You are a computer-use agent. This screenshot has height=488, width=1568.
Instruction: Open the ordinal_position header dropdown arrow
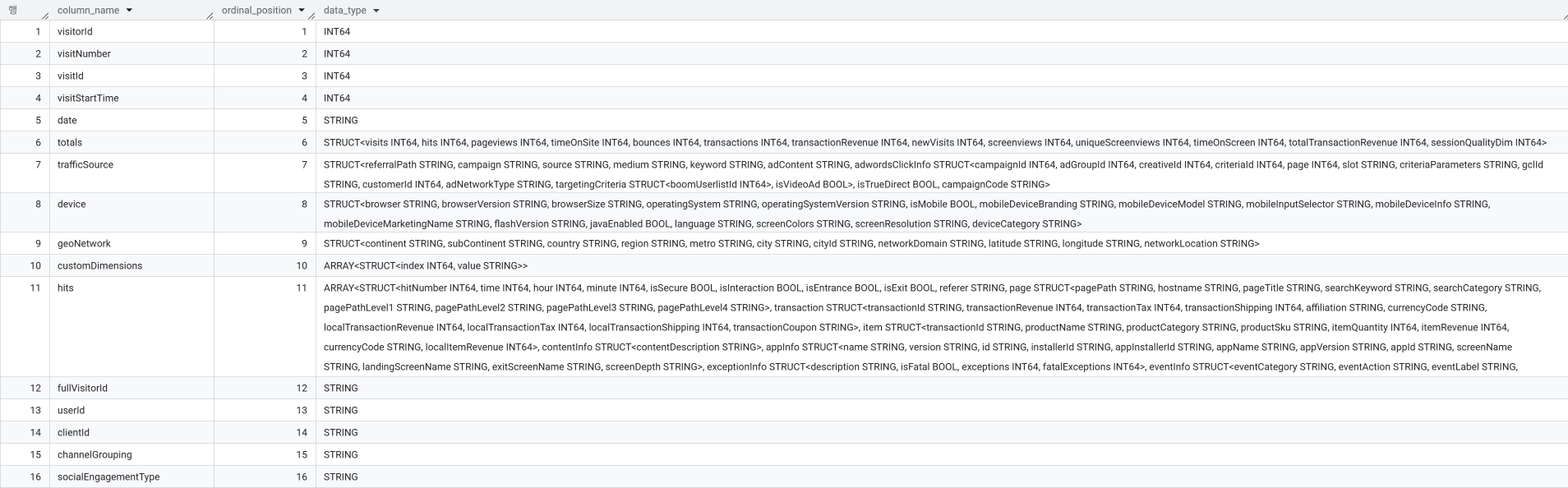302,11
